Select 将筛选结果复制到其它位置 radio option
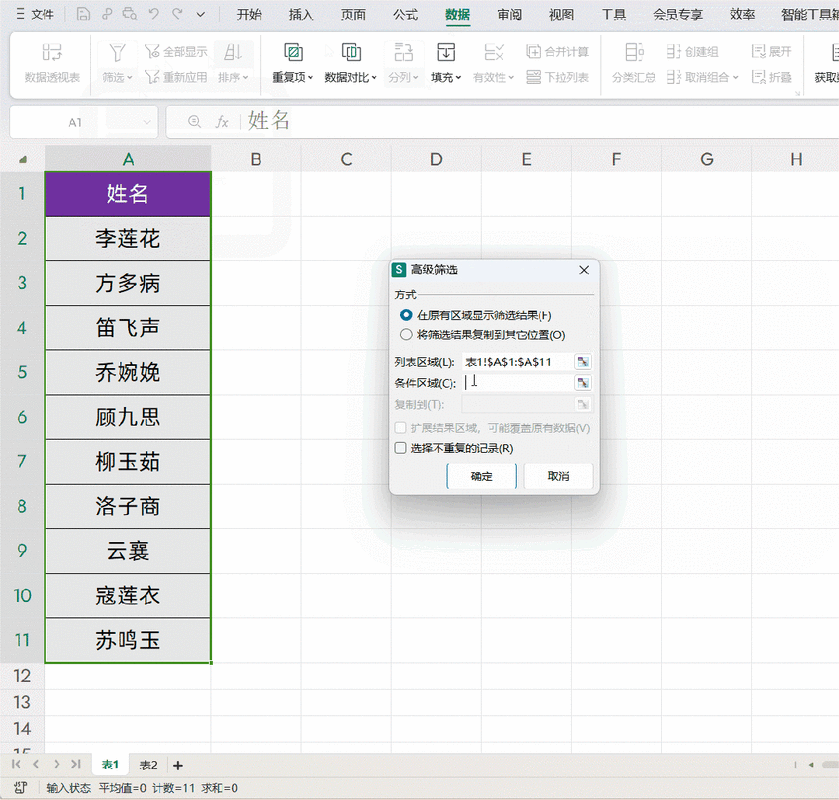Image resolution: width=839 pixels, height=800 pixels. pos(406,335)
